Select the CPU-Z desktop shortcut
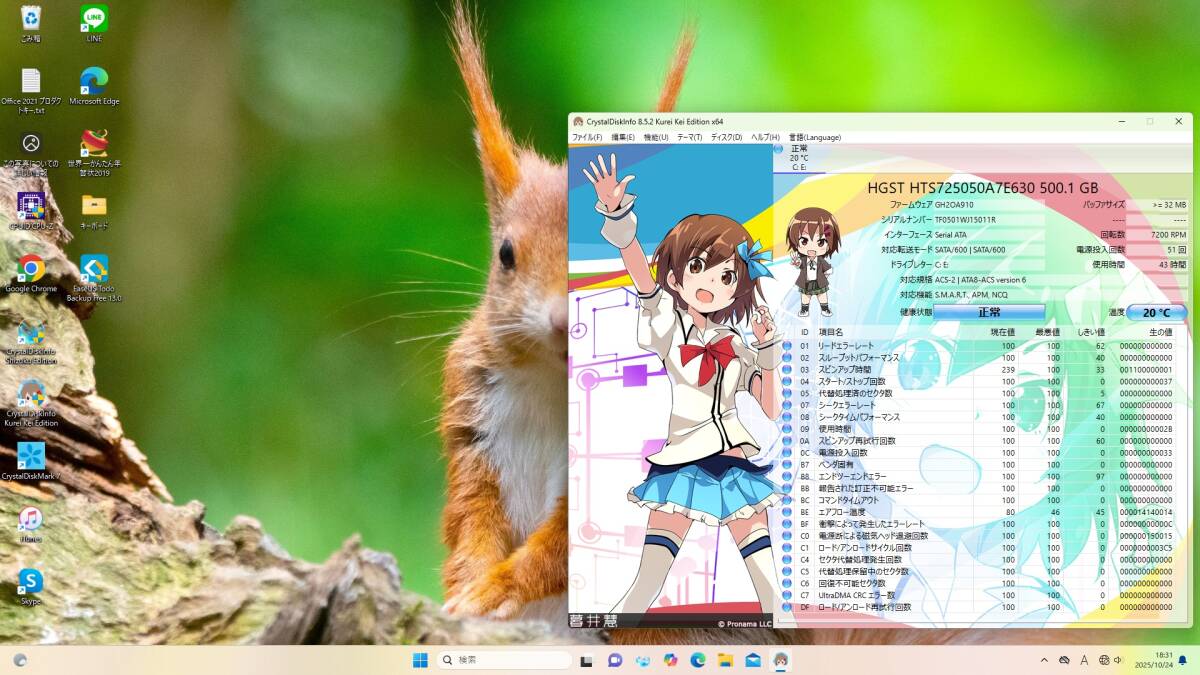This screenshot has height=675, width=1200. pos(31,206)
